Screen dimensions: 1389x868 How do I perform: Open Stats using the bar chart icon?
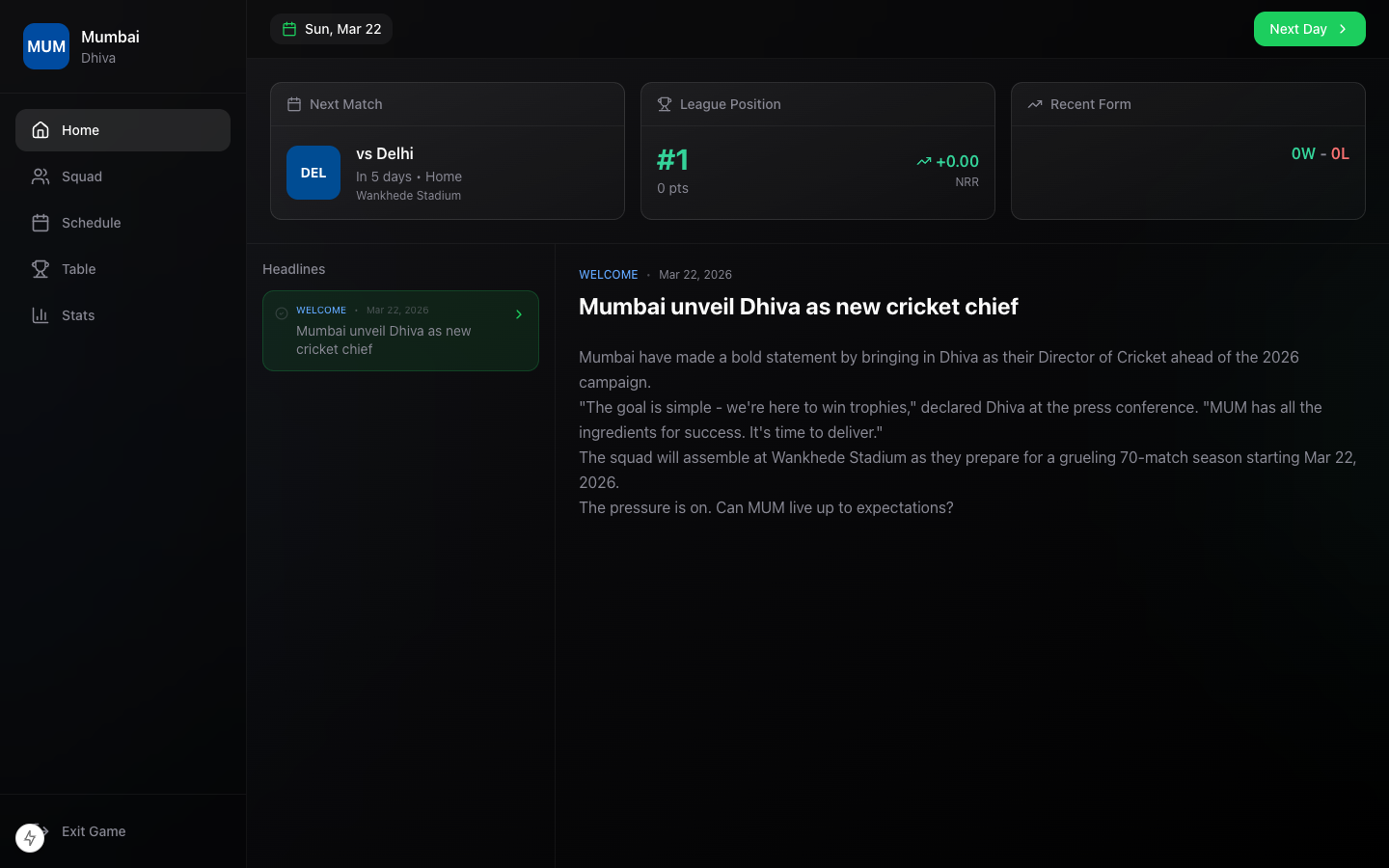click(41, 315)
